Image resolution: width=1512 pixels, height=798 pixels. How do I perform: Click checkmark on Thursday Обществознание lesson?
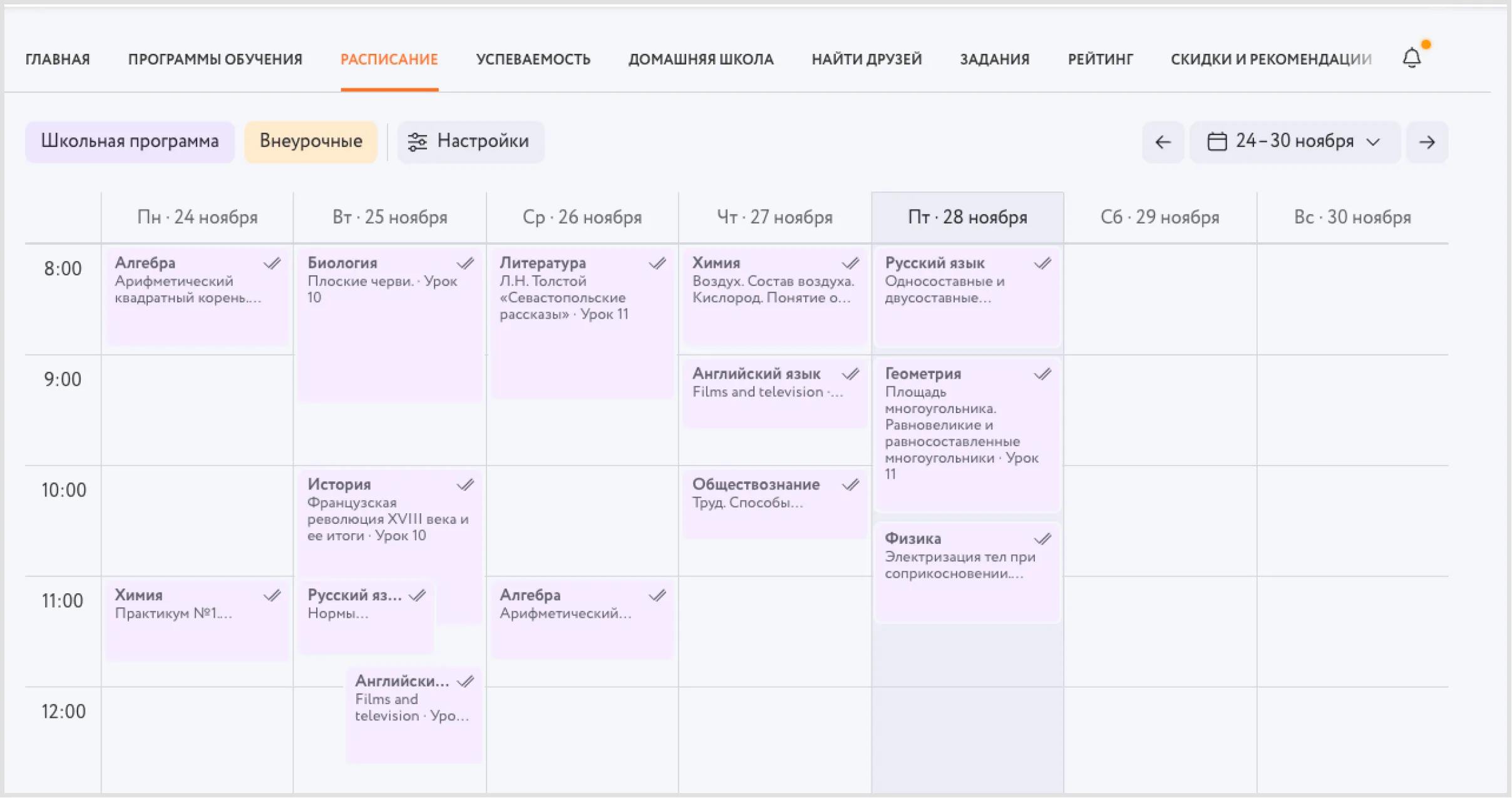[850, 485]
